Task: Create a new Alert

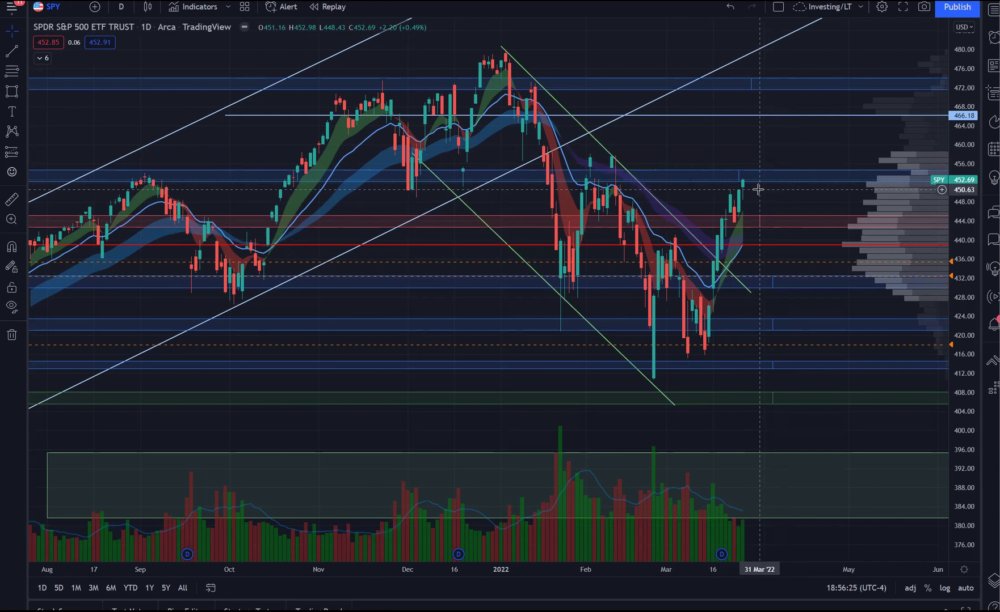Action: pos(281,7)
